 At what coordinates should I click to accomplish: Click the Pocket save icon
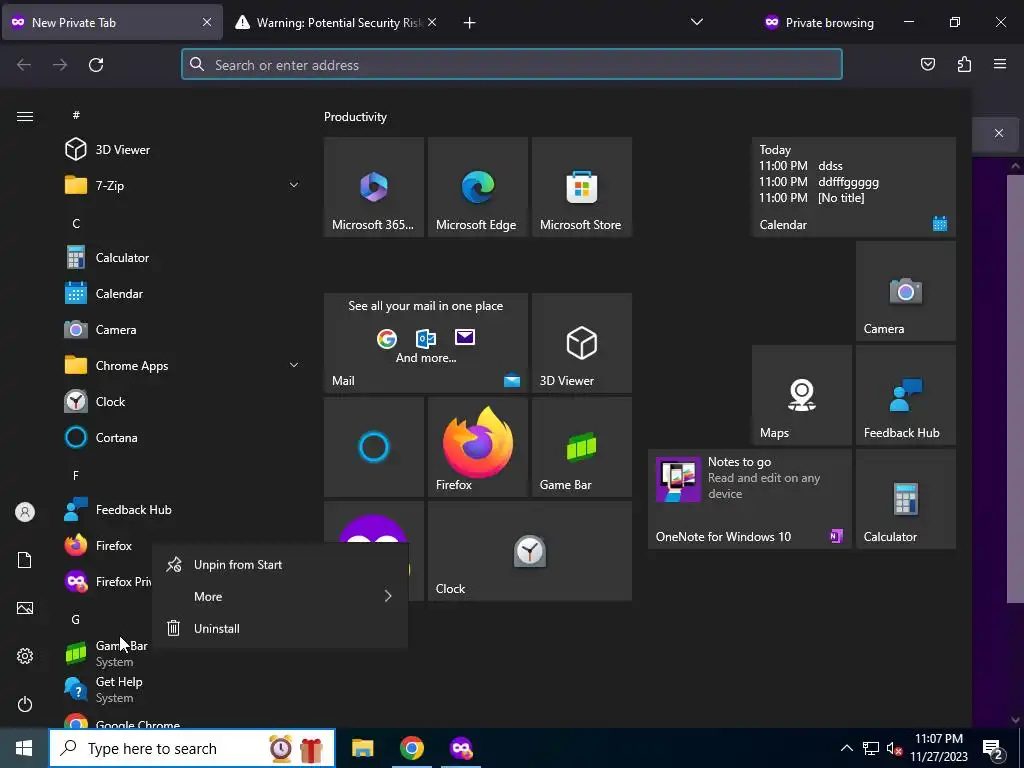[928, 64]
